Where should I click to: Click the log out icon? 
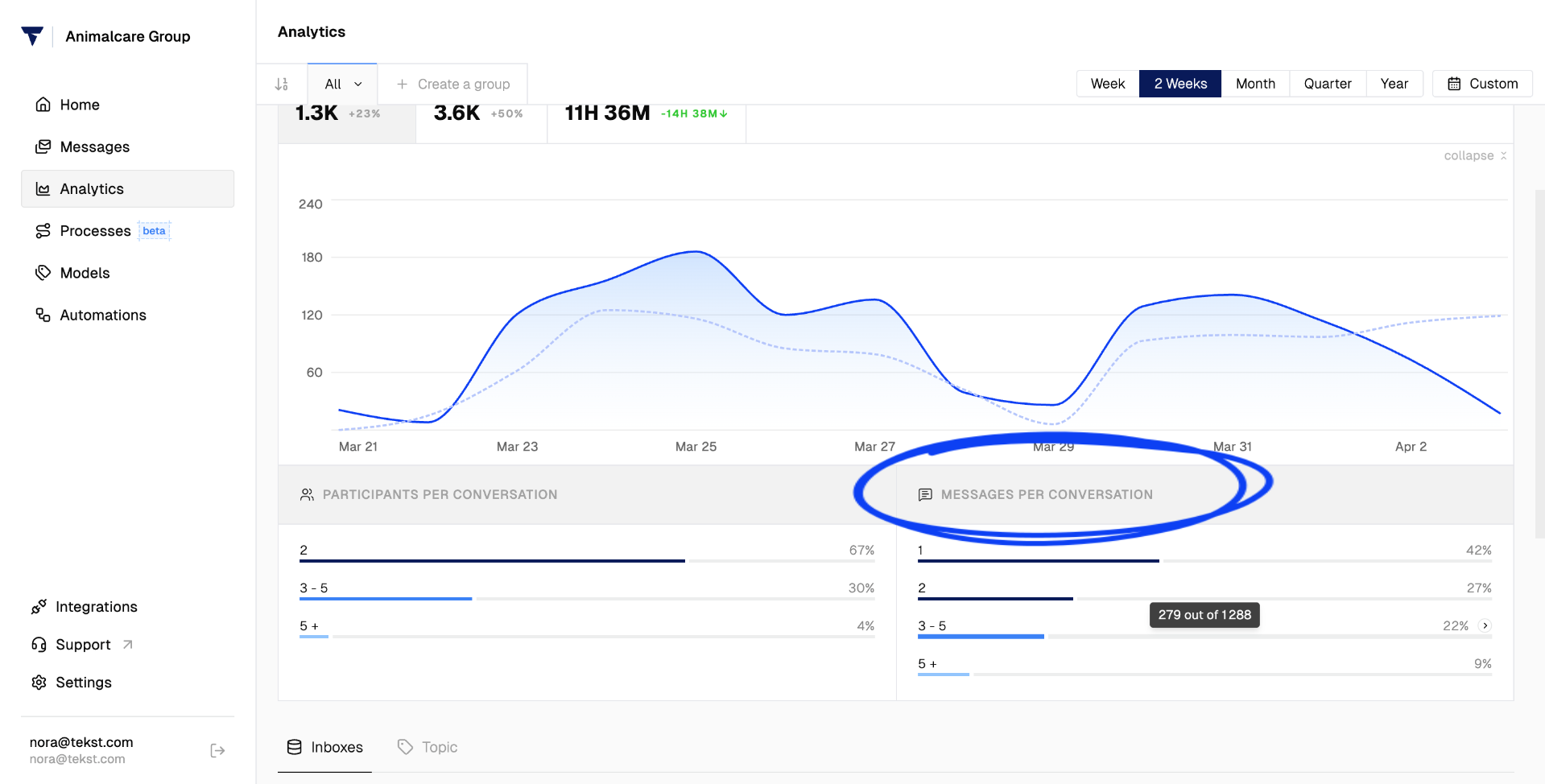click(217, 750)
